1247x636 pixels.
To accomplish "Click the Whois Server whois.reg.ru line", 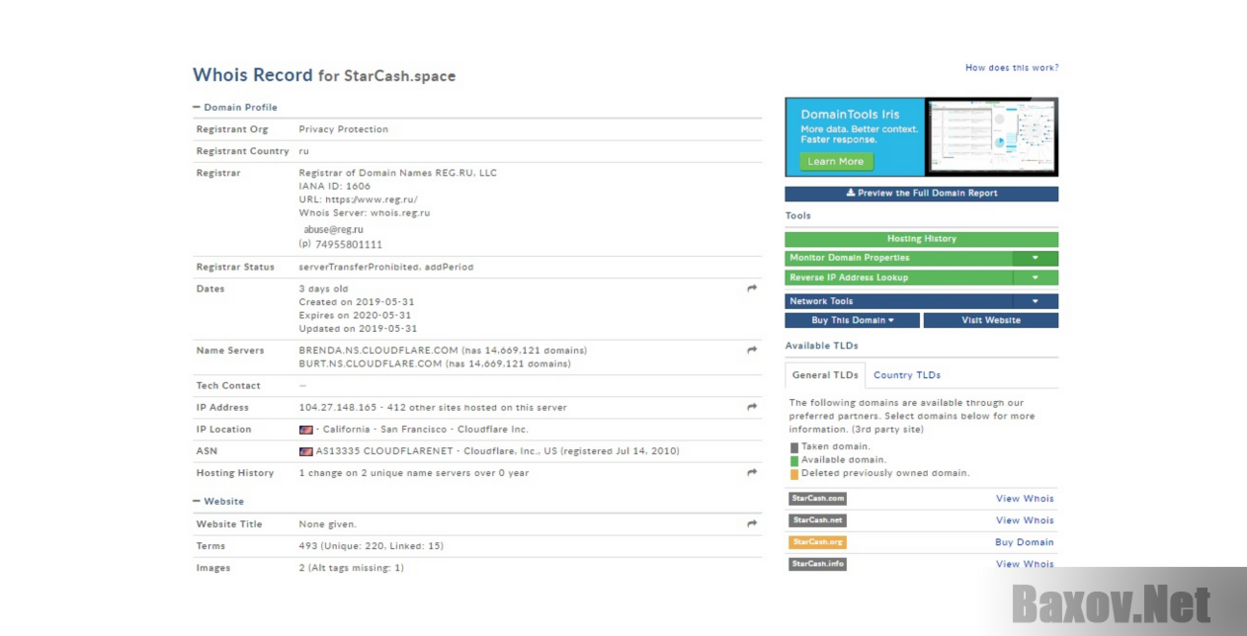I will point(364,213).
